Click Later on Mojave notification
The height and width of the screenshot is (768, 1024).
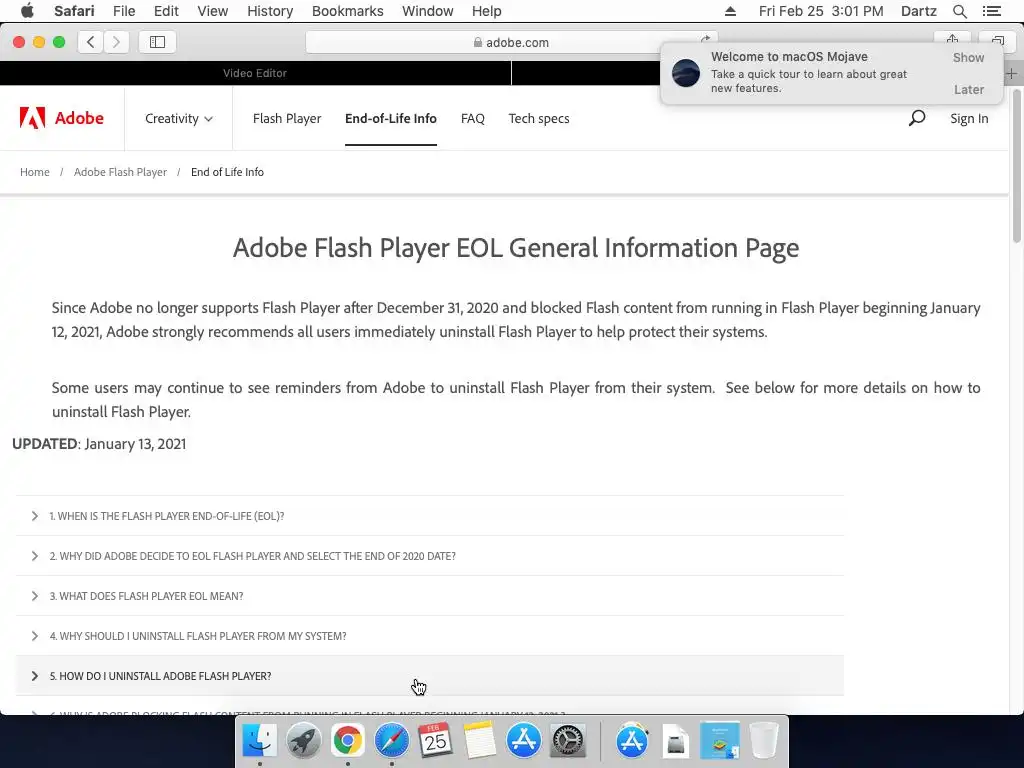tap(968, 89)
